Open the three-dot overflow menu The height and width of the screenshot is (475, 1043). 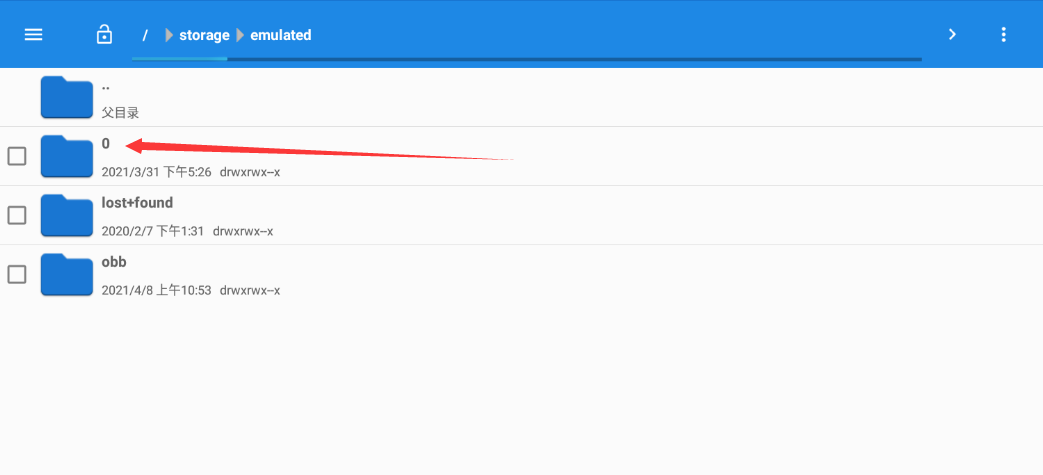click(1003, 35)
